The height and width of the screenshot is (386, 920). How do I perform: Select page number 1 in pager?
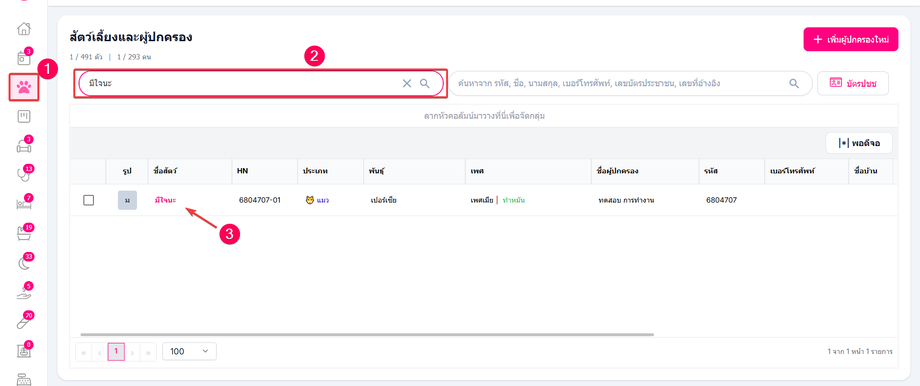(116, 352)
